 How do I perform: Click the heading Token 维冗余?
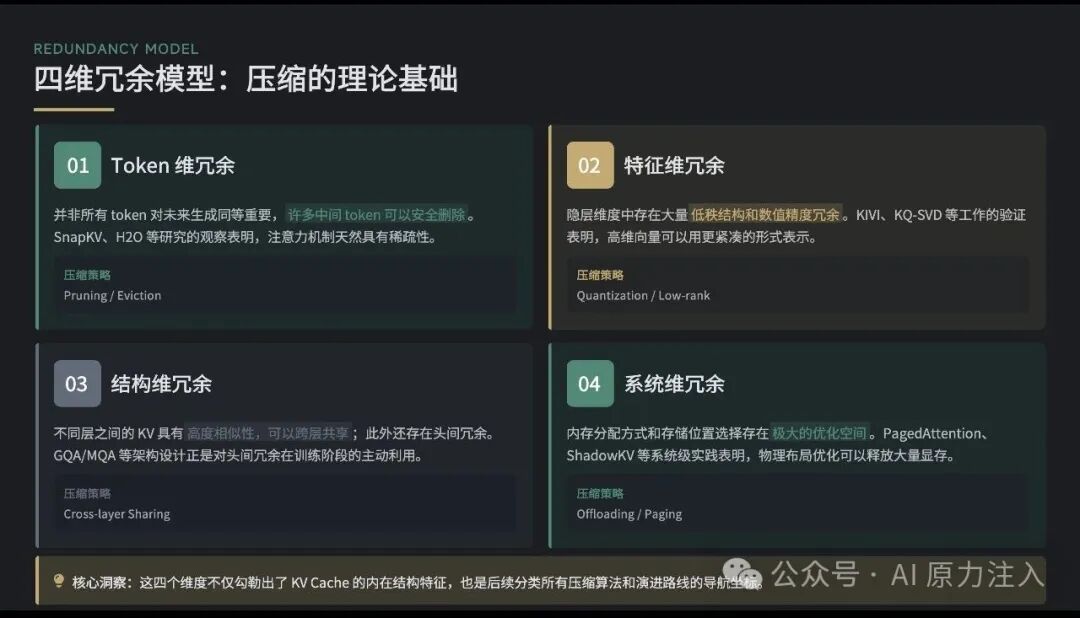click(x=173, y=165)
